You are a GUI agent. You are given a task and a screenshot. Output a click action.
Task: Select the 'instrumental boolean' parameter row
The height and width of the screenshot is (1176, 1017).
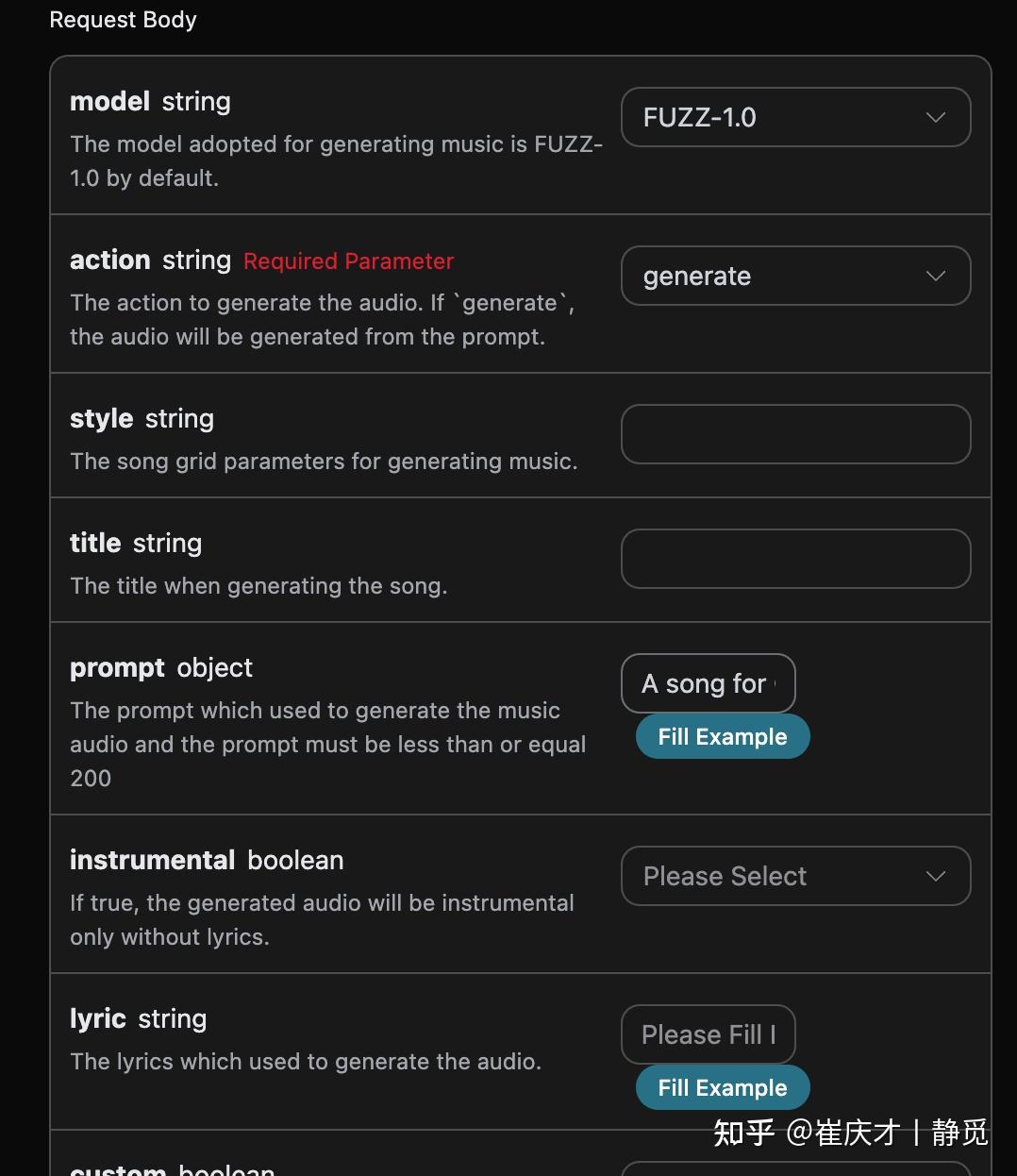click(207, 860)
